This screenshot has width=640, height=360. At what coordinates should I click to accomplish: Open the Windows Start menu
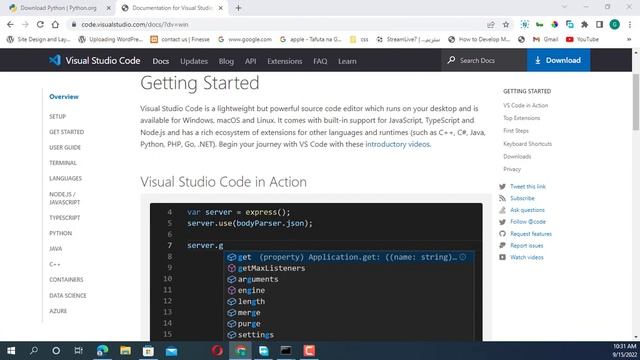pyautogui.click(x=11, y=351)
